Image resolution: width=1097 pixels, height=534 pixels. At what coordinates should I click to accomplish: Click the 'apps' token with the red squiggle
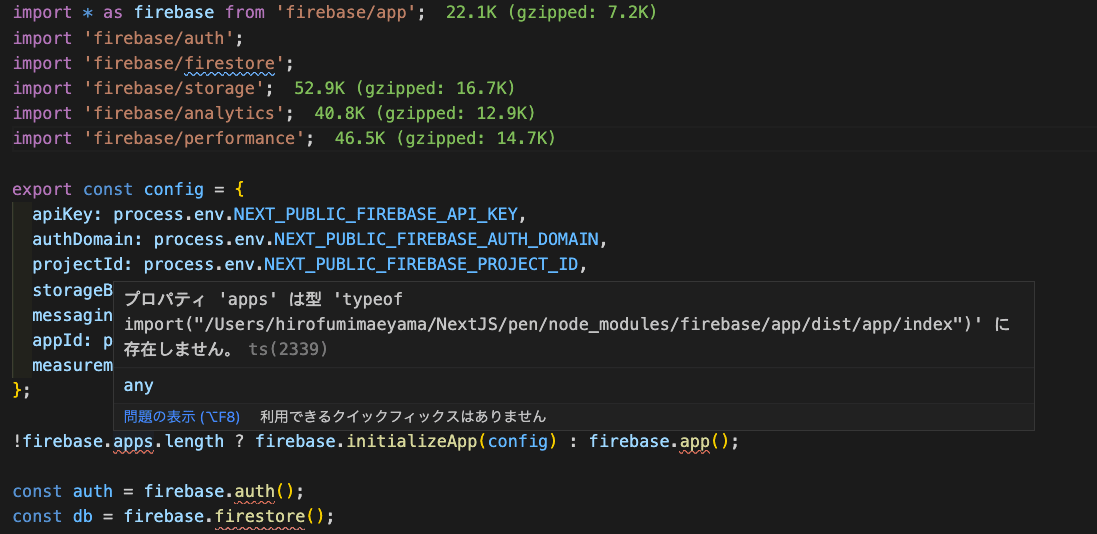tap(133, 442)
